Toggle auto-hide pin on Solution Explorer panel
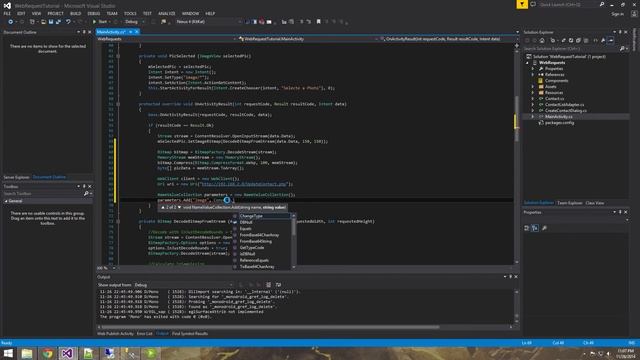This screenshot has height=360, width=640. 620,32
